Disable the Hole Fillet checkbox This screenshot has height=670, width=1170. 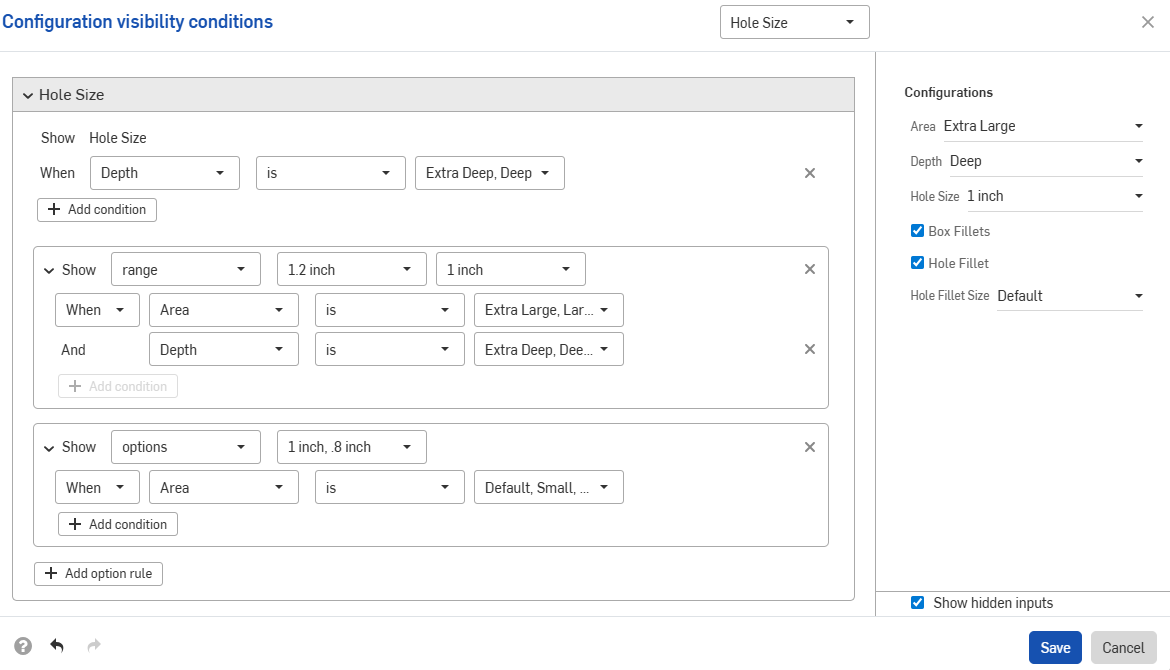pyautogui.click(x=917, y=262)
